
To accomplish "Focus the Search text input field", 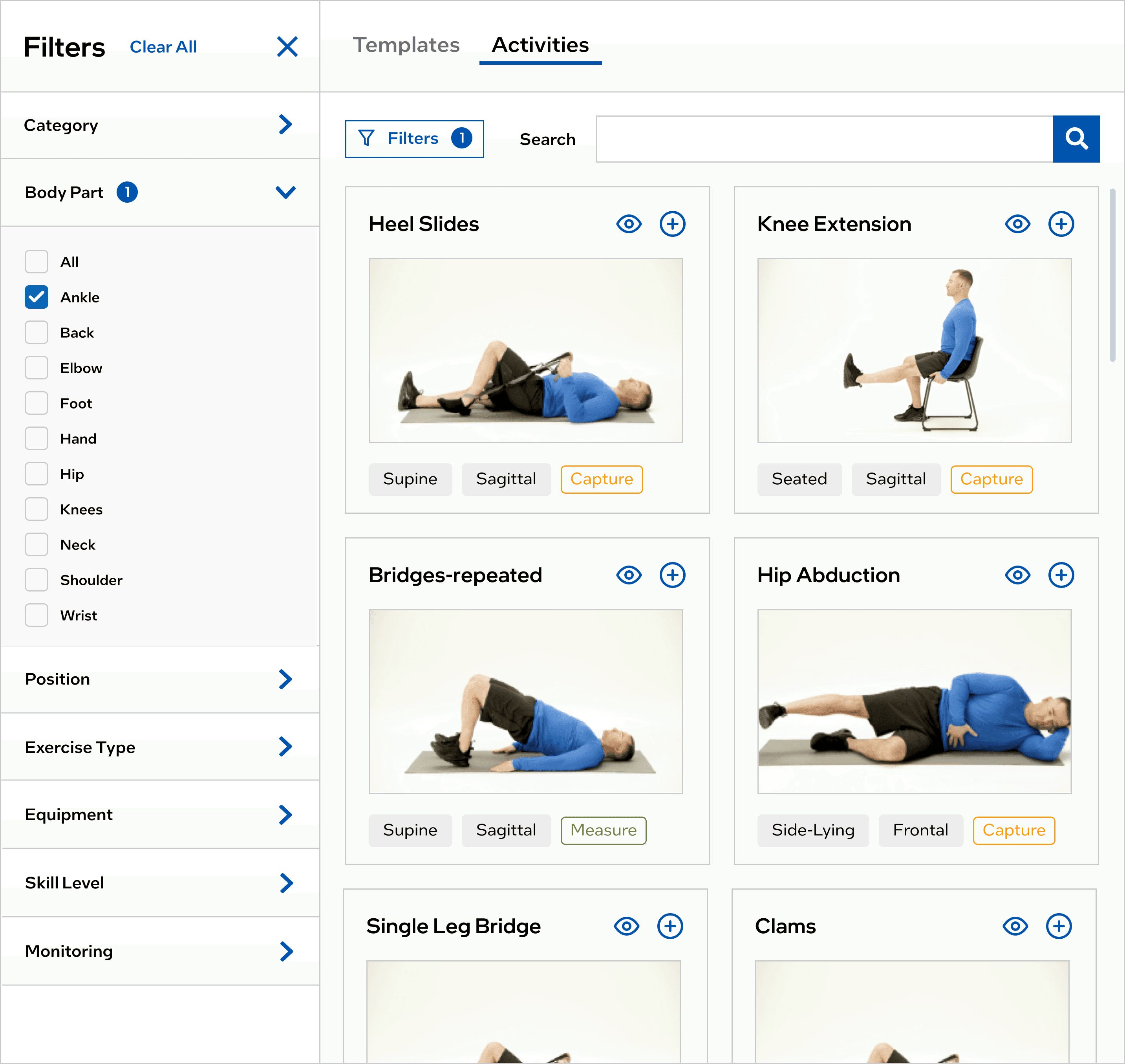I will tap(824, 139).
